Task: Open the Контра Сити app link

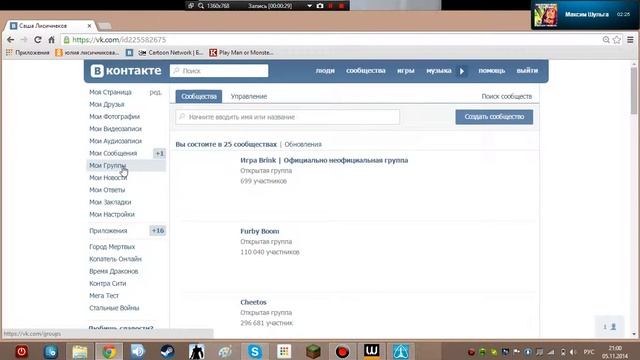Action: click(108, 284)
